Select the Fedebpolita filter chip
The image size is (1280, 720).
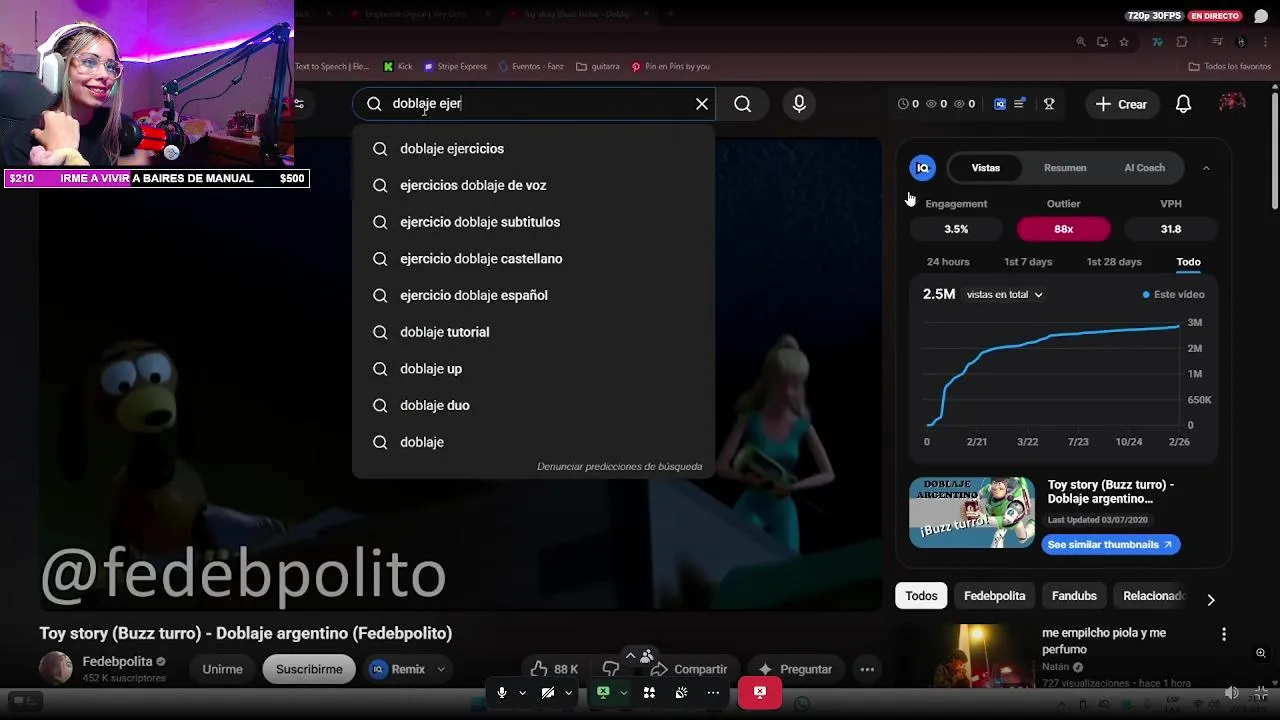994,596
